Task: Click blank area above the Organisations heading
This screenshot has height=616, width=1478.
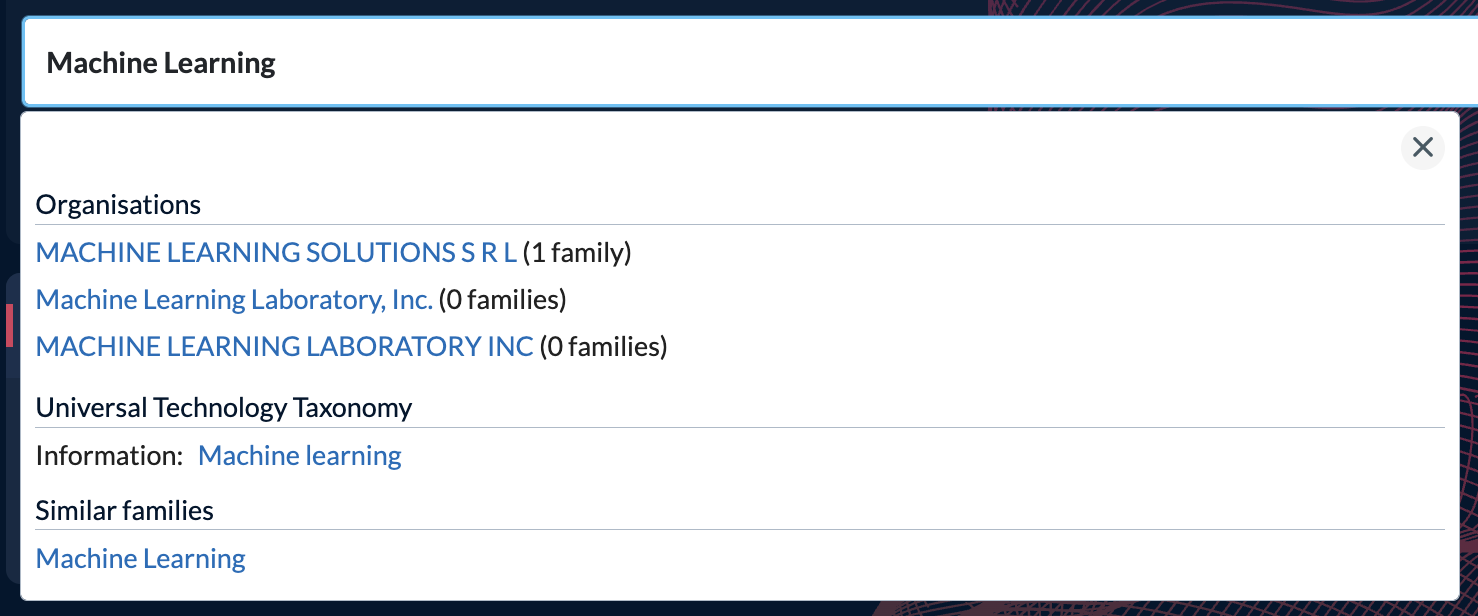Action: [700, 148]
